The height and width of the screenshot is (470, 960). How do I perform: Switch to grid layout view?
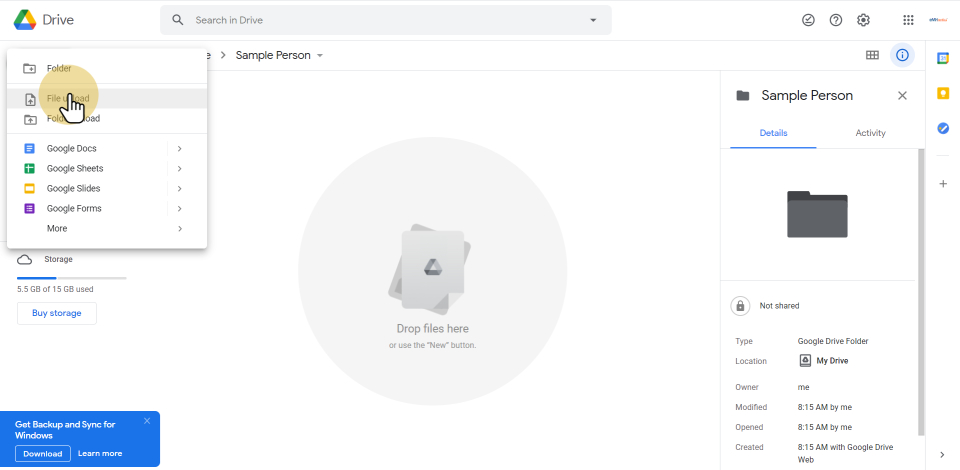872,55
